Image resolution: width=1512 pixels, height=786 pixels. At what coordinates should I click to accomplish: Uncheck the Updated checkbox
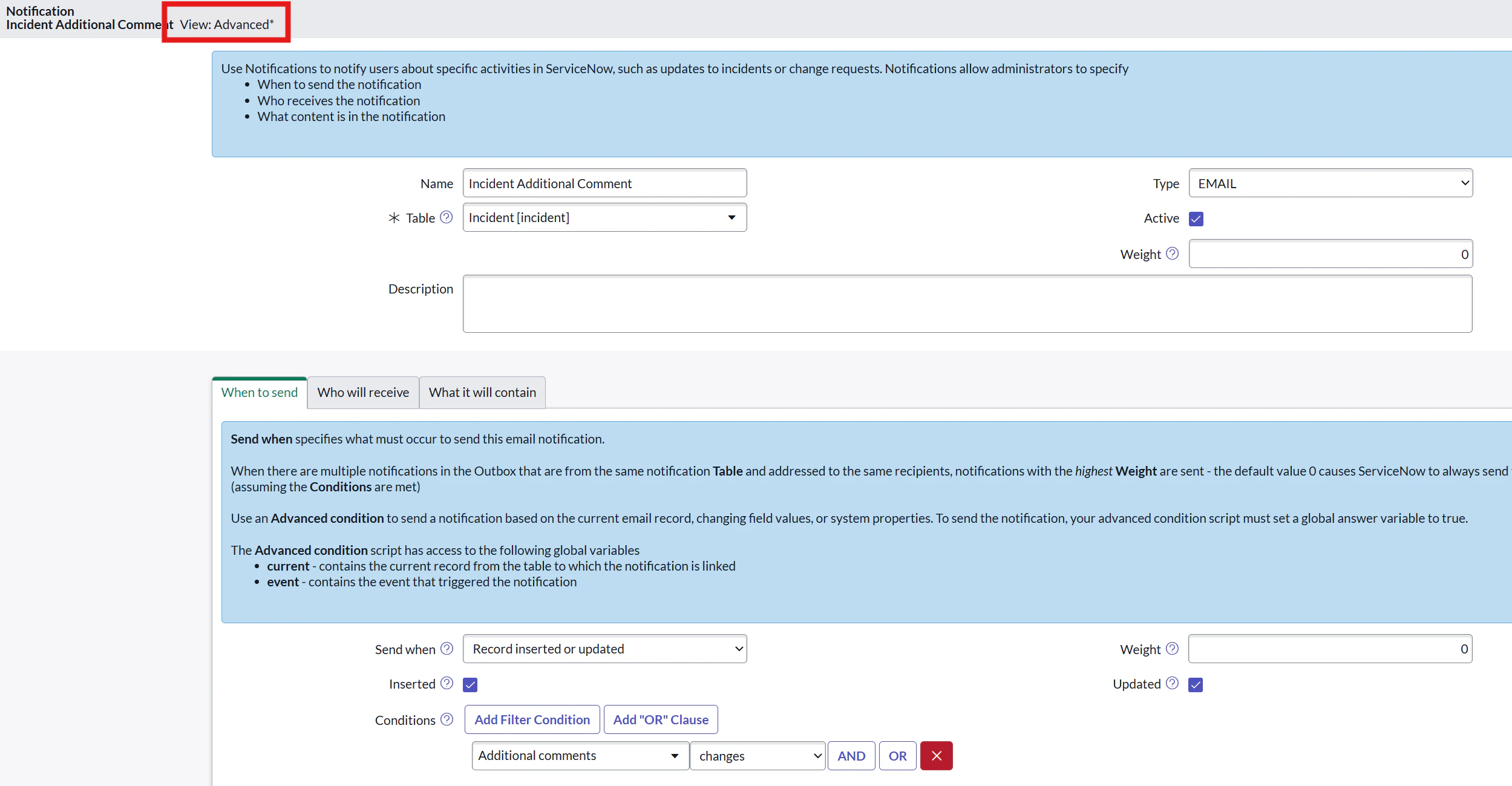1195,684
